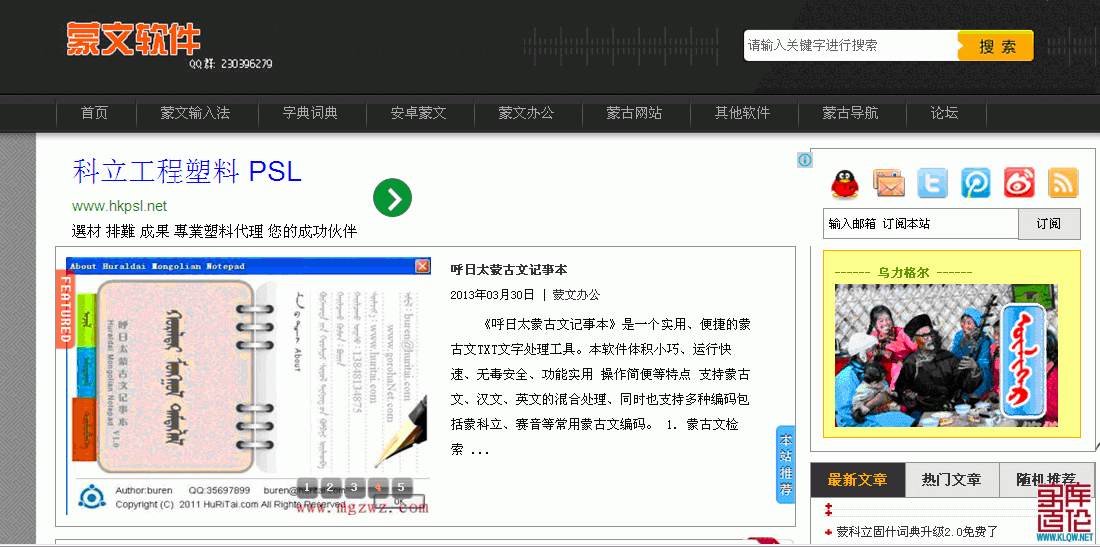1100x547 pixels.
Task: Click the 订阅 subscribe button
Action: click(x=1048, y=224)
